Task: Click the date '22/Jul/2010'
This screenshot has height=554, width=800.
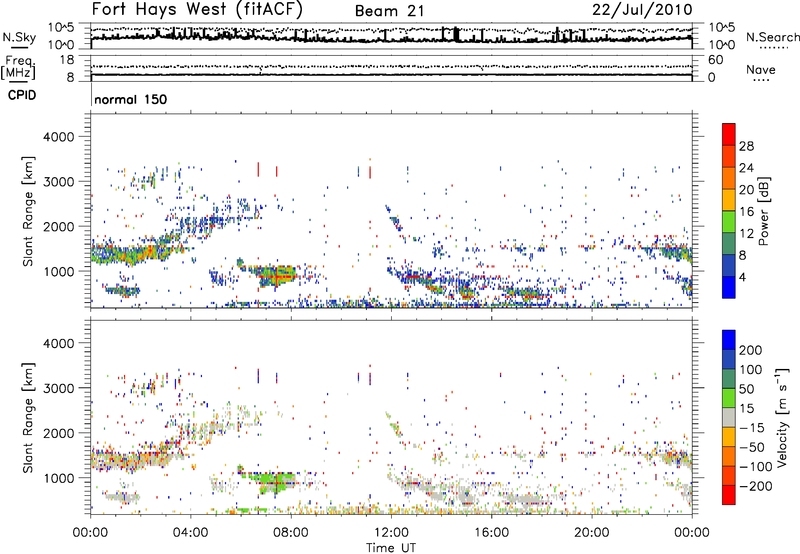Action: [x=642, y=10]
